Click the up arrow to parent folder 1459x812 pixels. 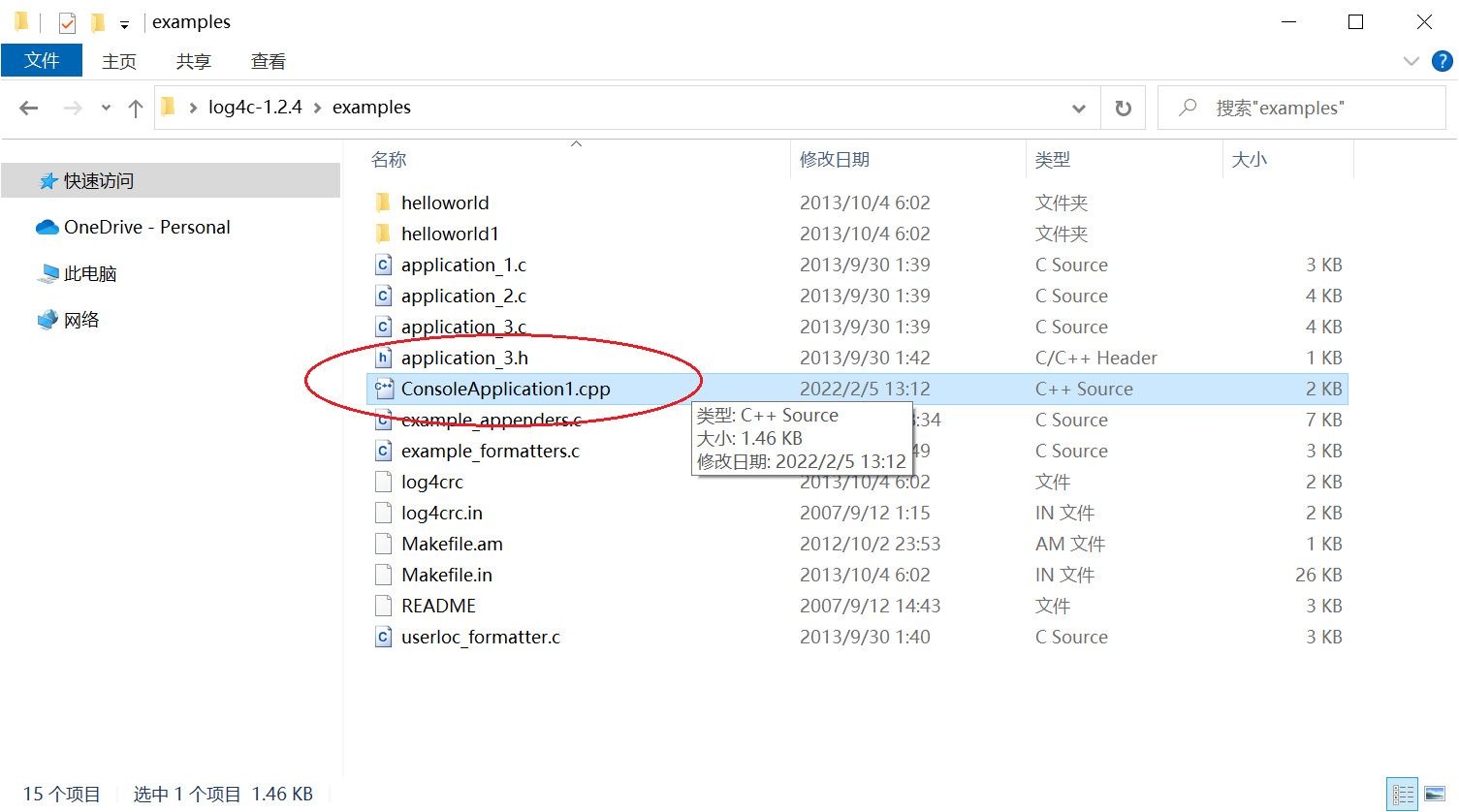point(135,108)
